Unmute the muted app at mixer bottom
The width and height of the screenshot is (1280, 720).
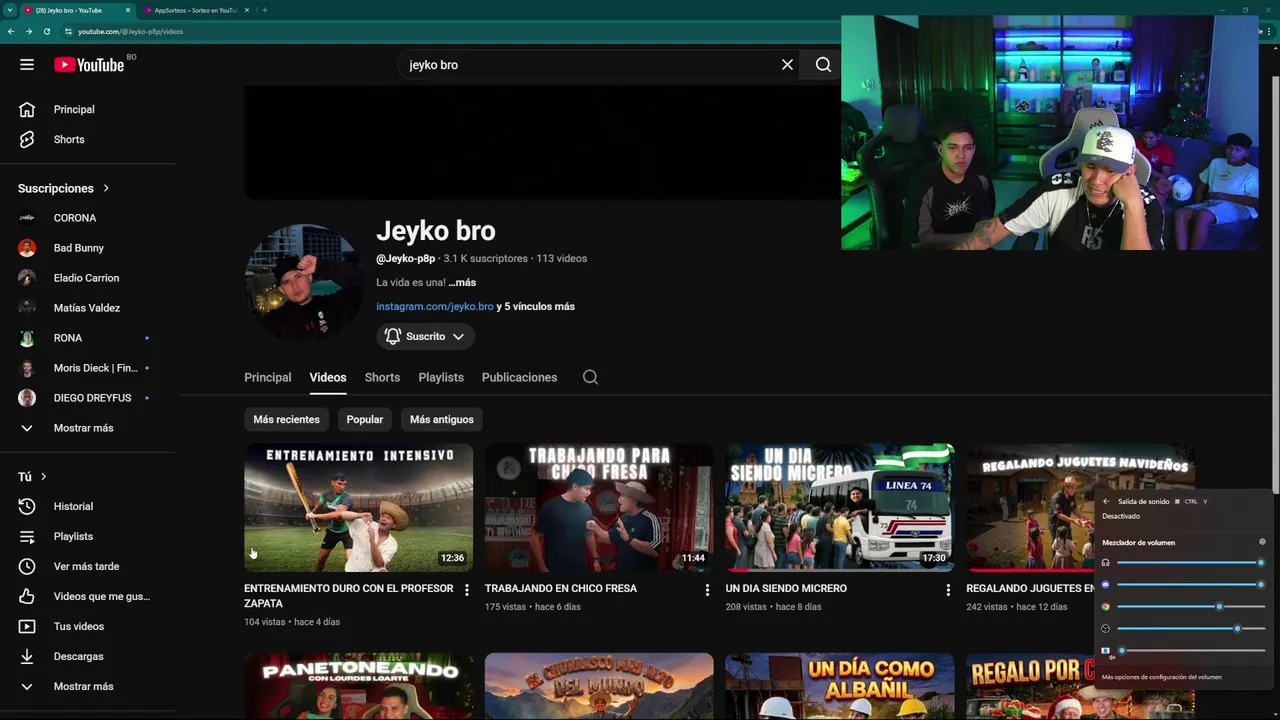[x=1106, y=651]
